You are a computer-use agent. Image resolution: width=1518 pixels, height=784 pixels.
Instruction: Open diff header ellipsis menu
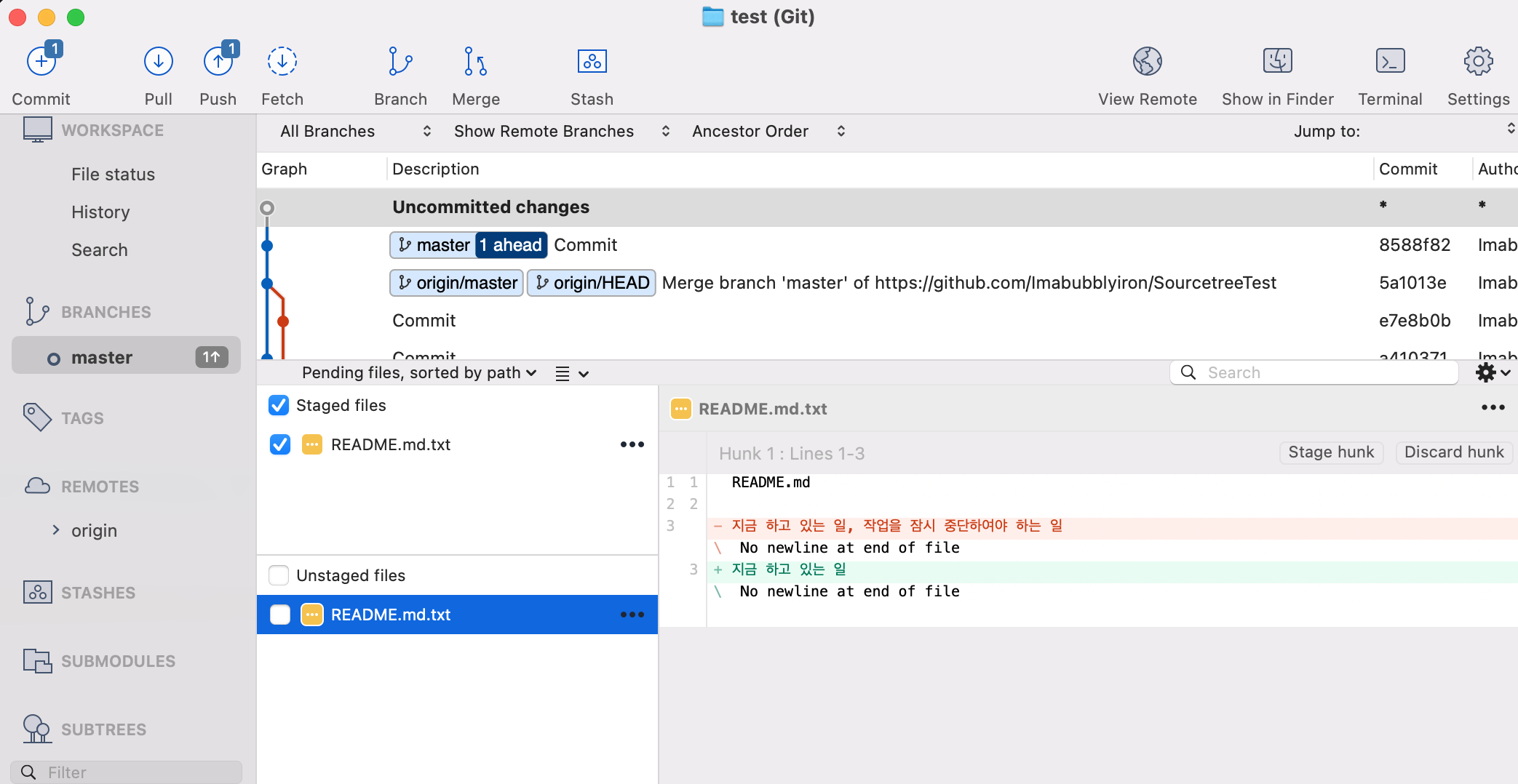1493,408
